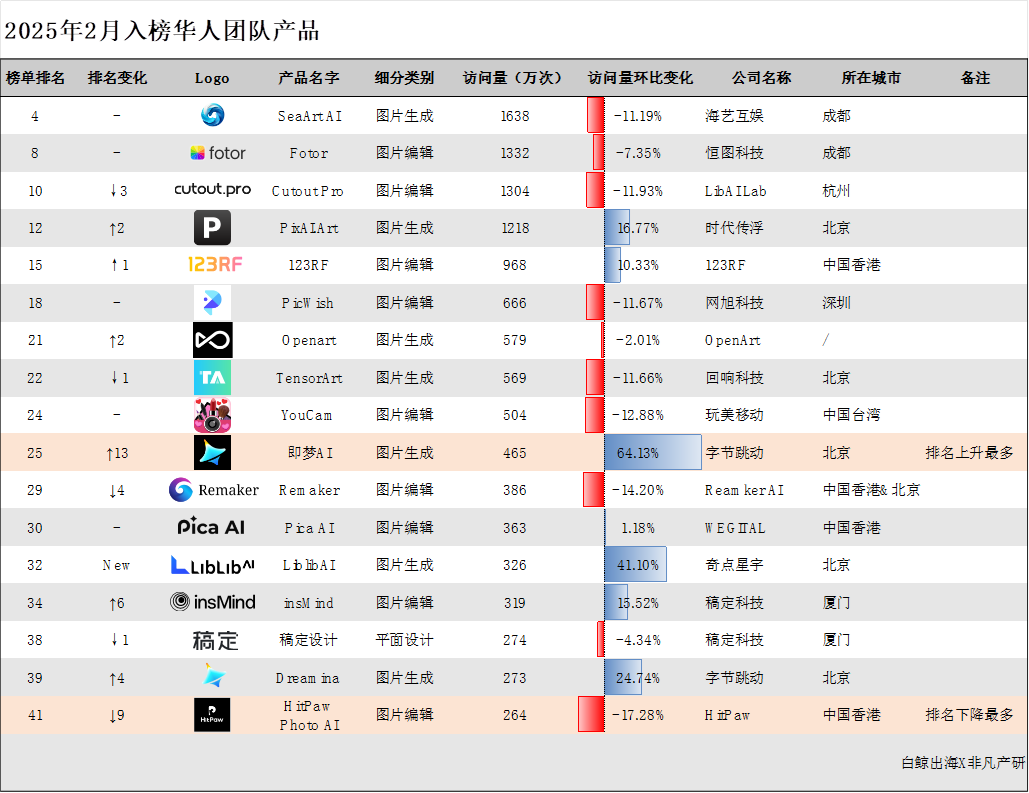The image size is (1029, 793).
Task: Click the Remaker logo
Action: pyautogui.click(x=214, y=490)
